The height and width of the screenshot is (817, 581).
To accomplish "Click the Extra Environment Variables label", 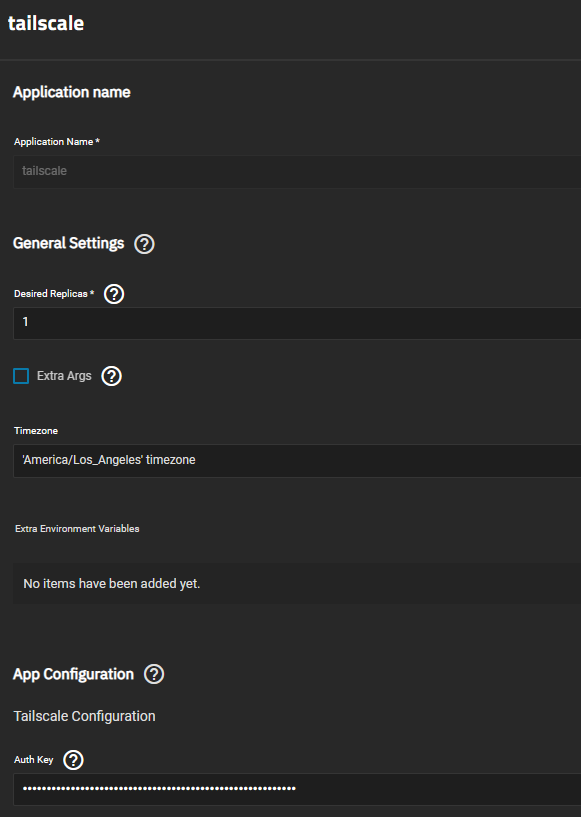I will point(77,529).
